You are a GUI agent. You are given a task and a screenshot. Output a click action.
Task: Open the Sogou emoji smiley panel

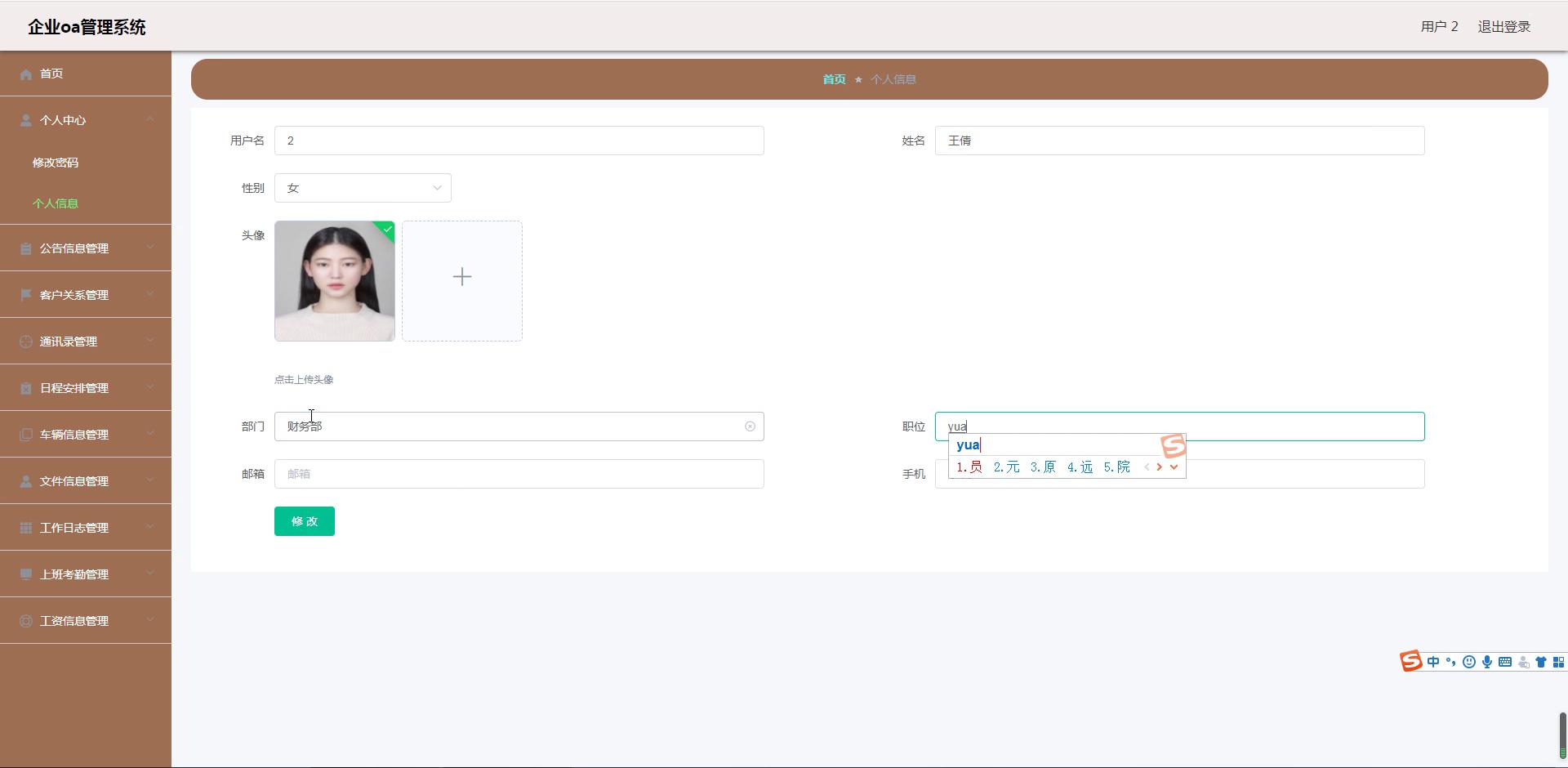(x=1469, y=663)
